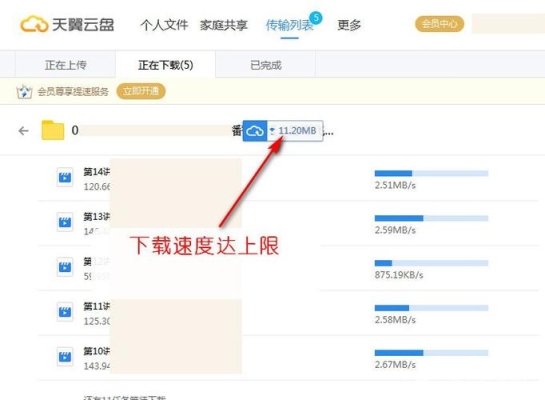Screen dimensions: 545x400
Task: Open the 个人文件 menu
Action: [x=164, y=25]
